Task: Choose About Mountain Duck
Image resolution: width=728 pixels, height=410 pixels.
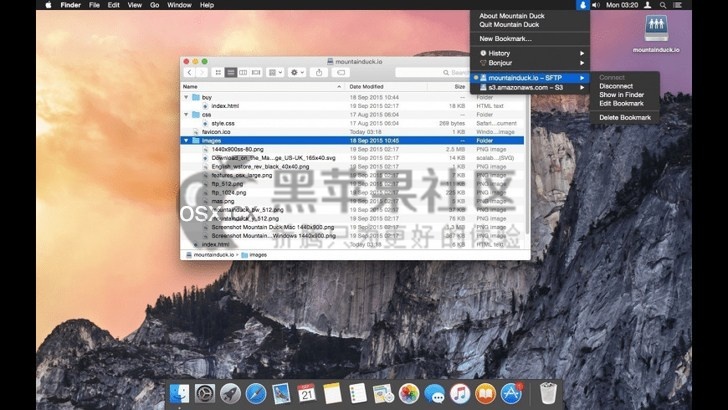Action: (512, 16)
